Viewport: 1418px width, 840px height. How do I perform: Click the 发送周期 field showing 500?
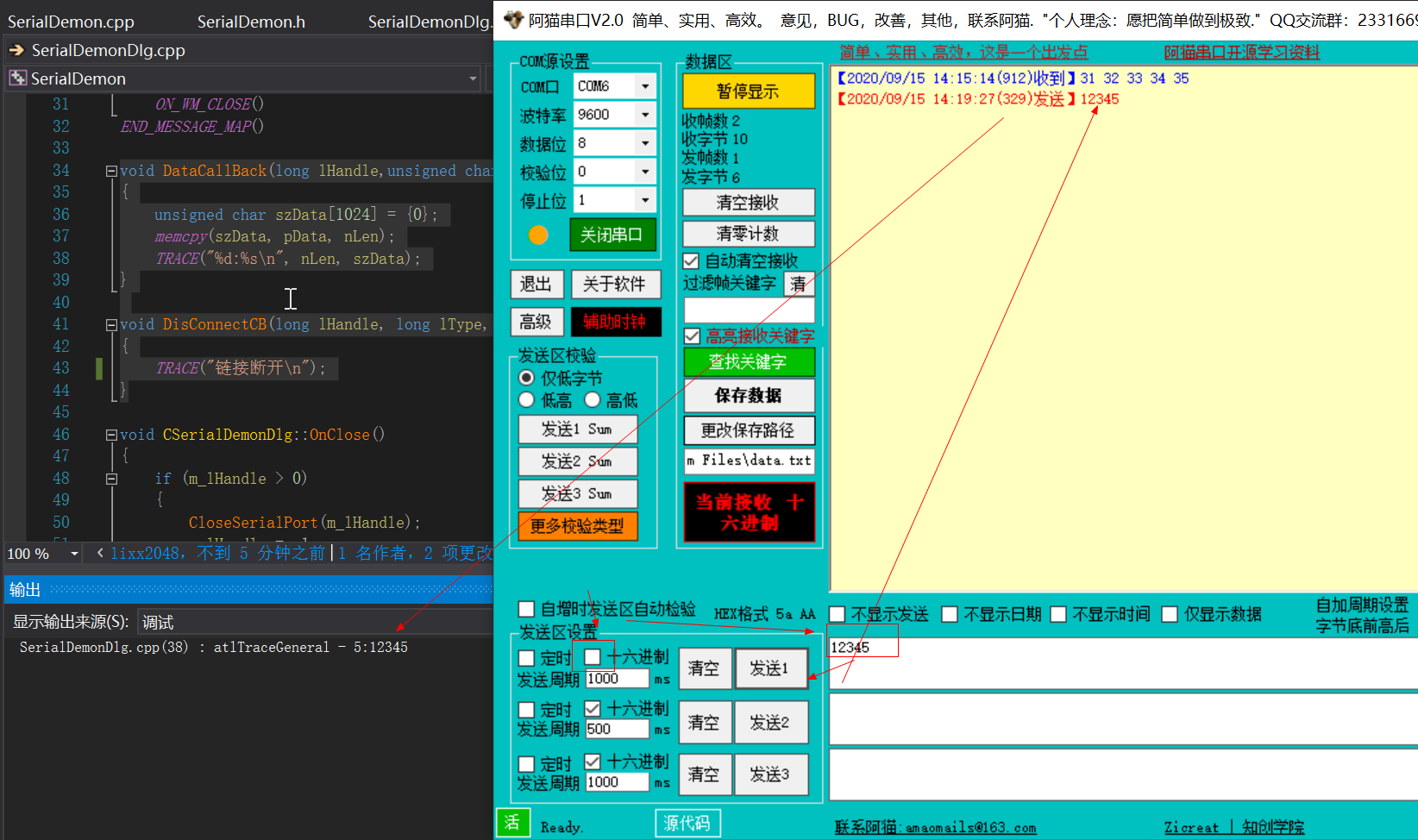click(617, 729)
